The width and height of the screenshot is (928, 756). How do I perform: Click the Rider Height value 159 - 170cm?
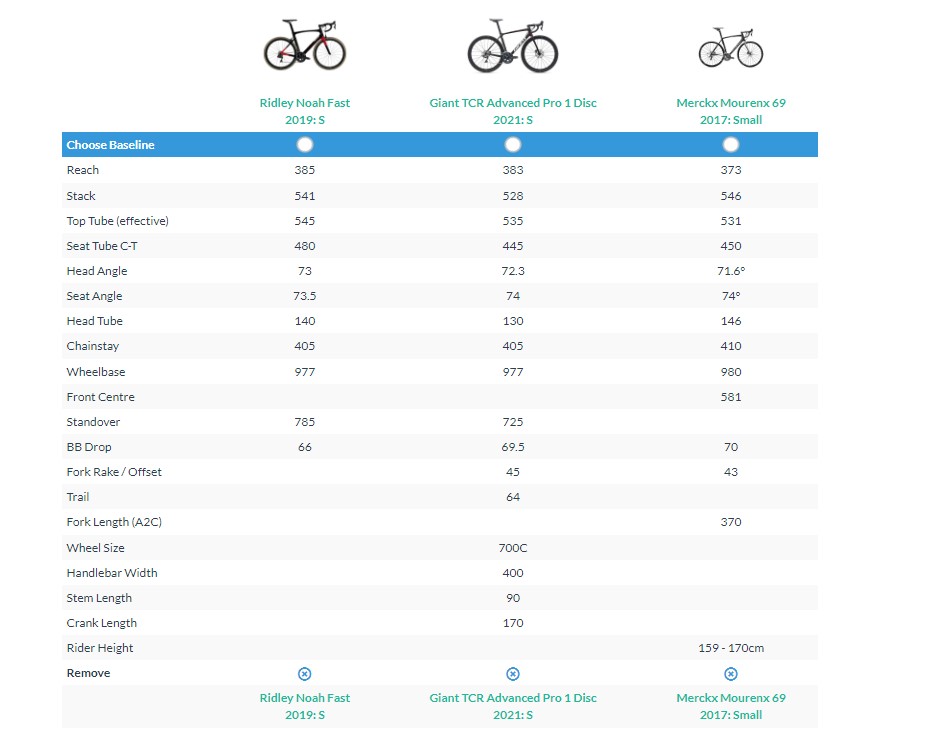click(x=731, y=648)
